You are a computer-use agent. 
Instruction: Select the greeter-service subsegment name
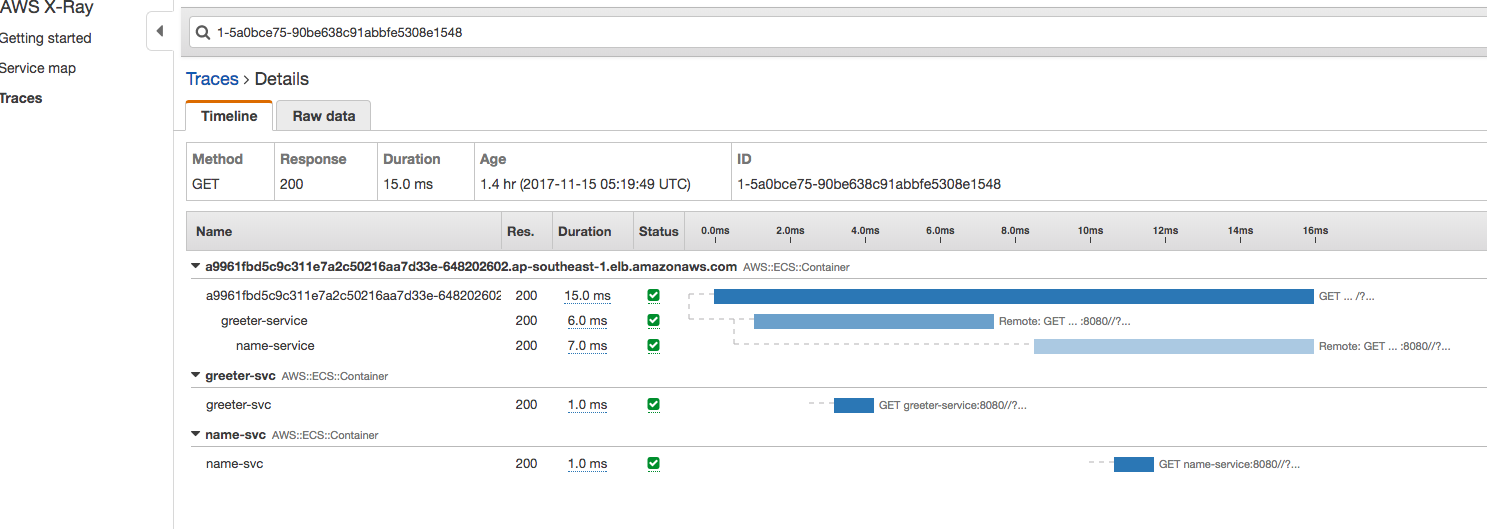click(264, 321)
